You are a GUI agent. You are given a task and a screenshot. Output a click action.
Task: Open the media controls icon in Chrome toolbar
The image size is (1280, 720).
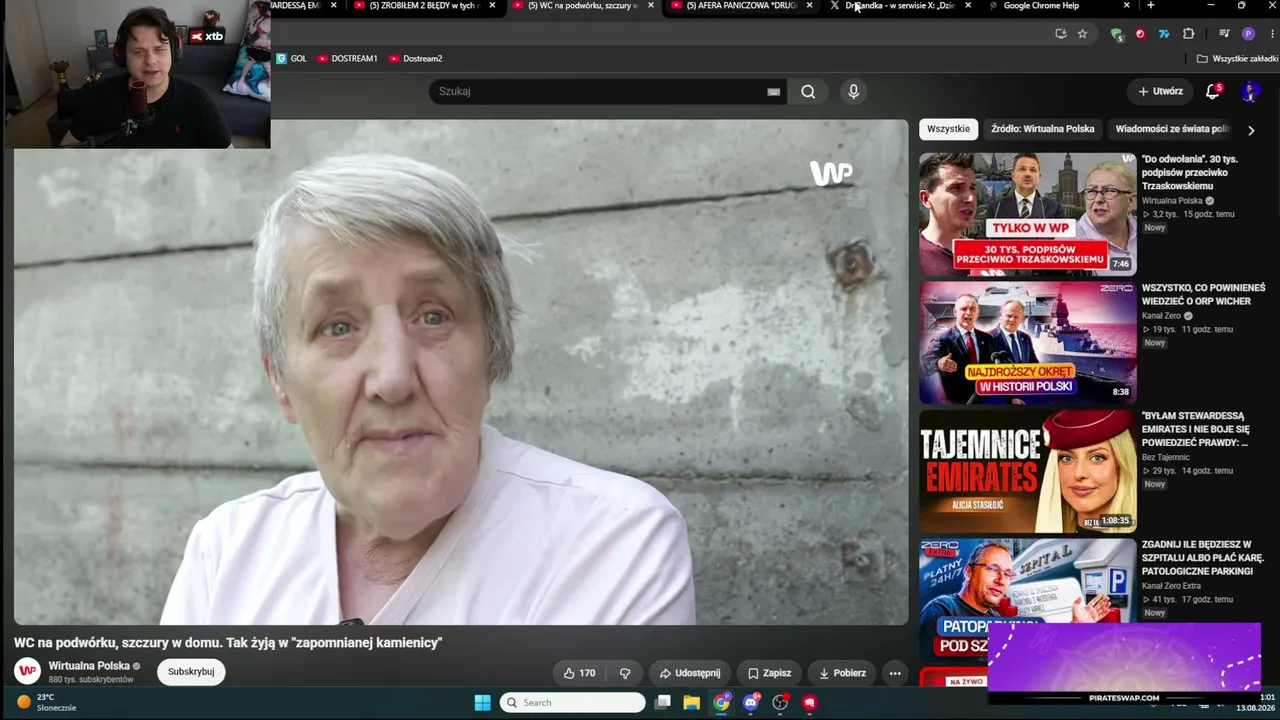click(x=1224, y=34)
